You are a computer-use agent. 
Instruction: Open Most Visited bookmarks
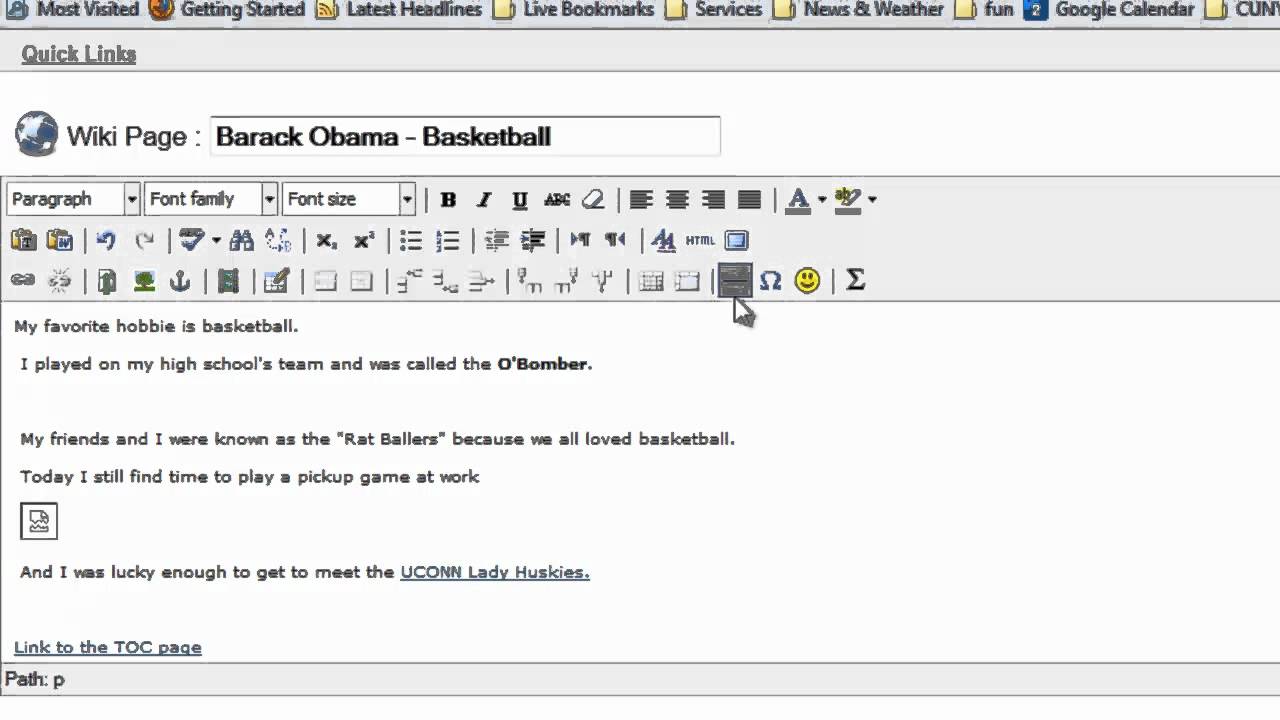[73, 10]
